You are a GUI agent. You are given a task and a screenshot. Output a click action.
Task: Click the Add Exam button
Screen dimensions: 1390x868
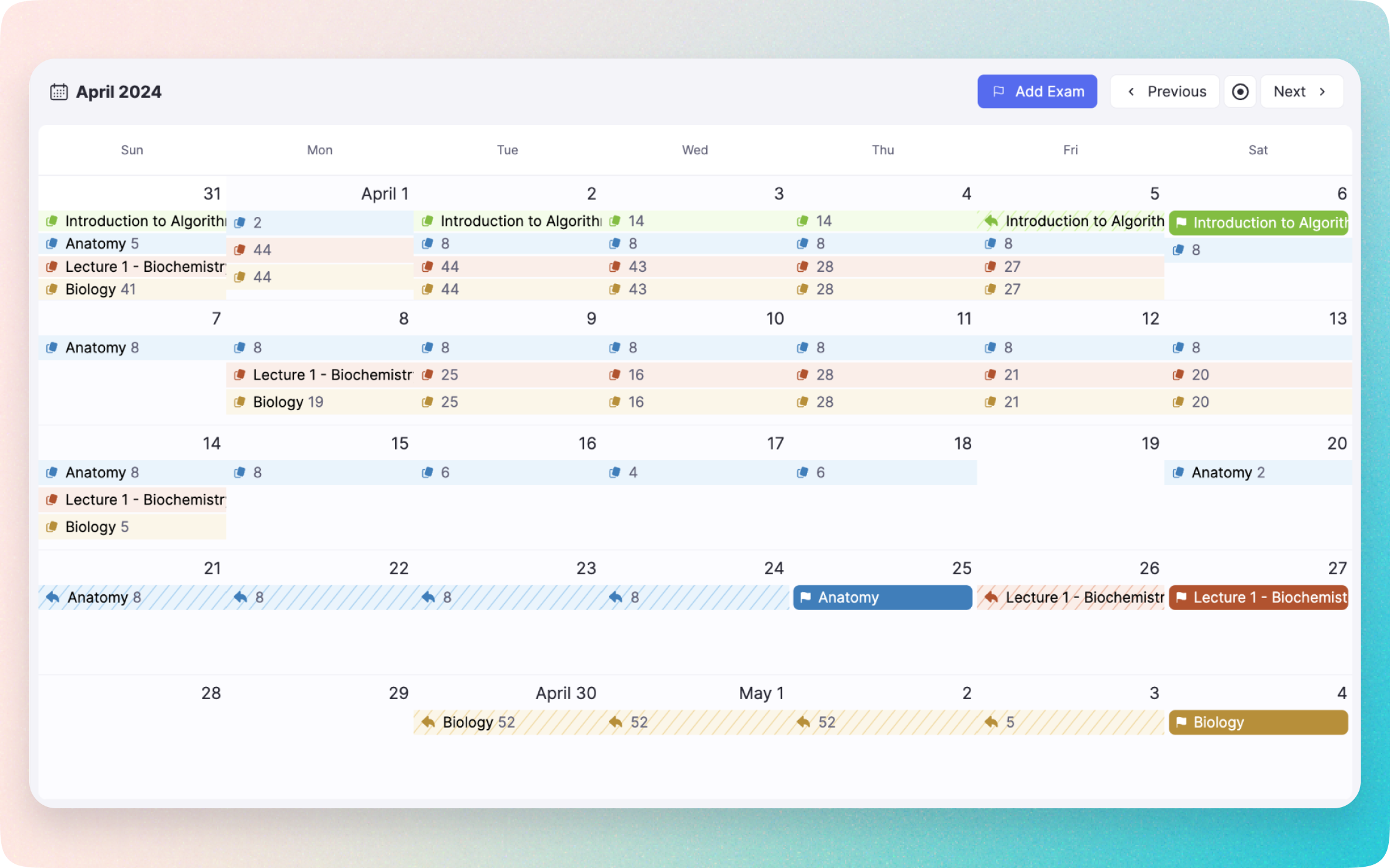(x=1036, y=91)
